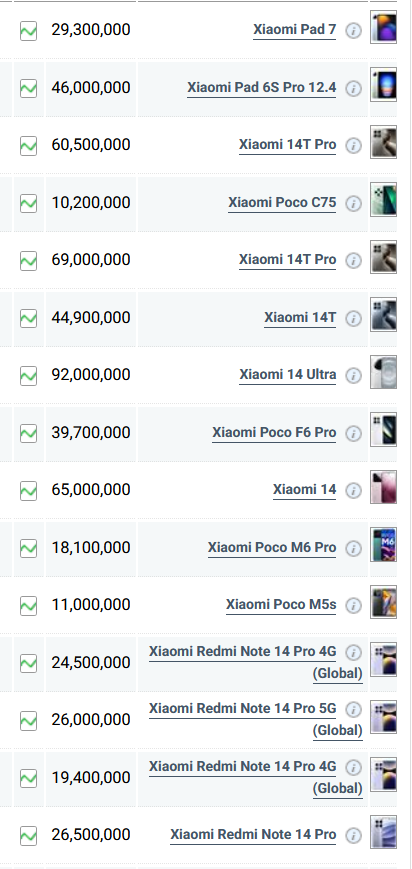Show price trend chart for Xiaomi 14T
Screen dimensions: 412x869
click(x=28, y=318)
